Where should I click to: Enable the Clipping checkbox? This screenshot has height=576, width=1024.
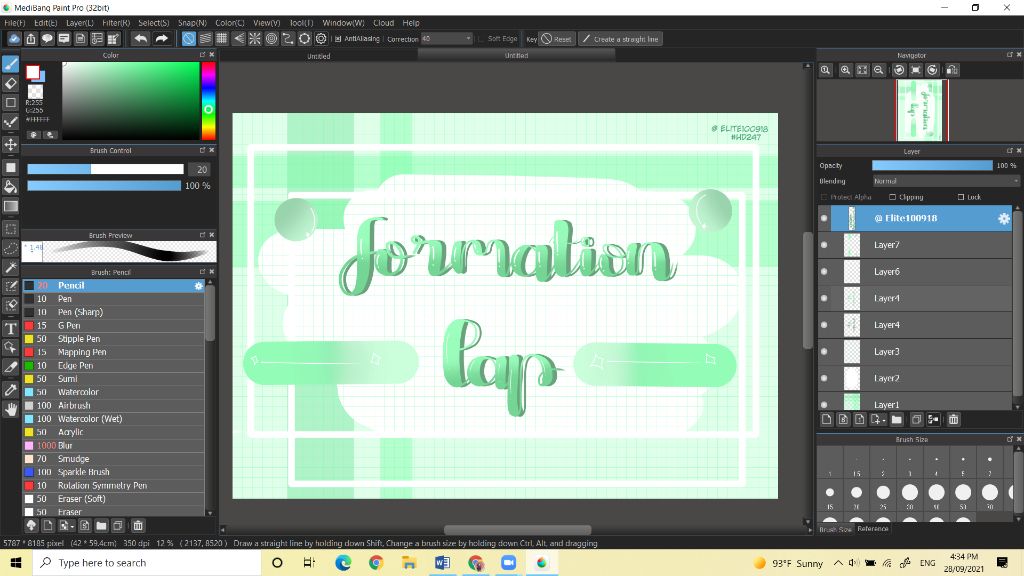[x=892, y=197]
